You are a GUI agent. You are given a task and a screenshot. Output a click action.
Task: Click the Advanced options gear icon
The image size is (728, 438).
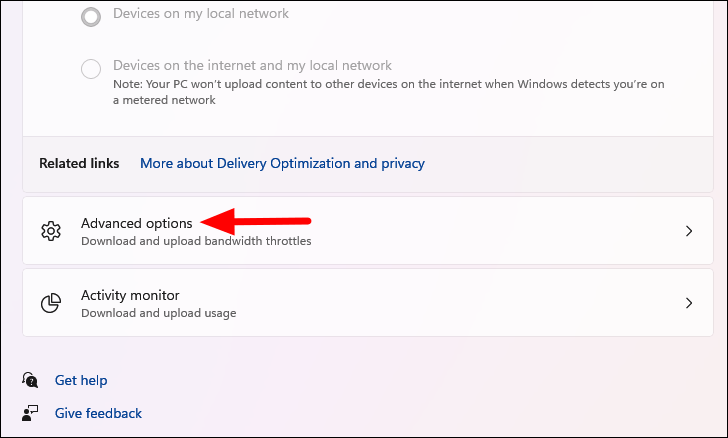pos(51,231)
